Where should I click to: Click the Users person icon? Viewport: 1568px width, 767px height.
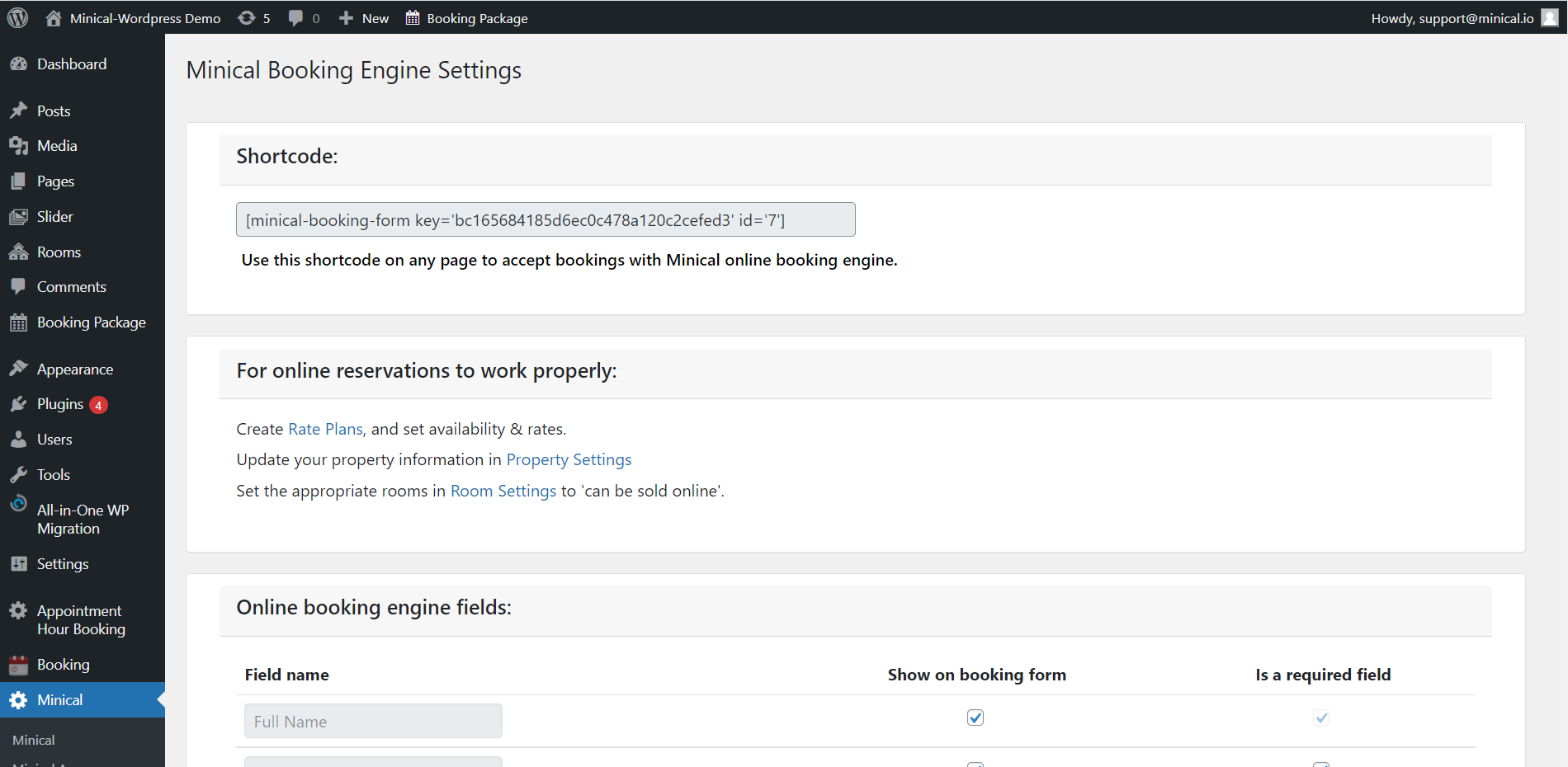pyautogui.click(x=18, y=440)
